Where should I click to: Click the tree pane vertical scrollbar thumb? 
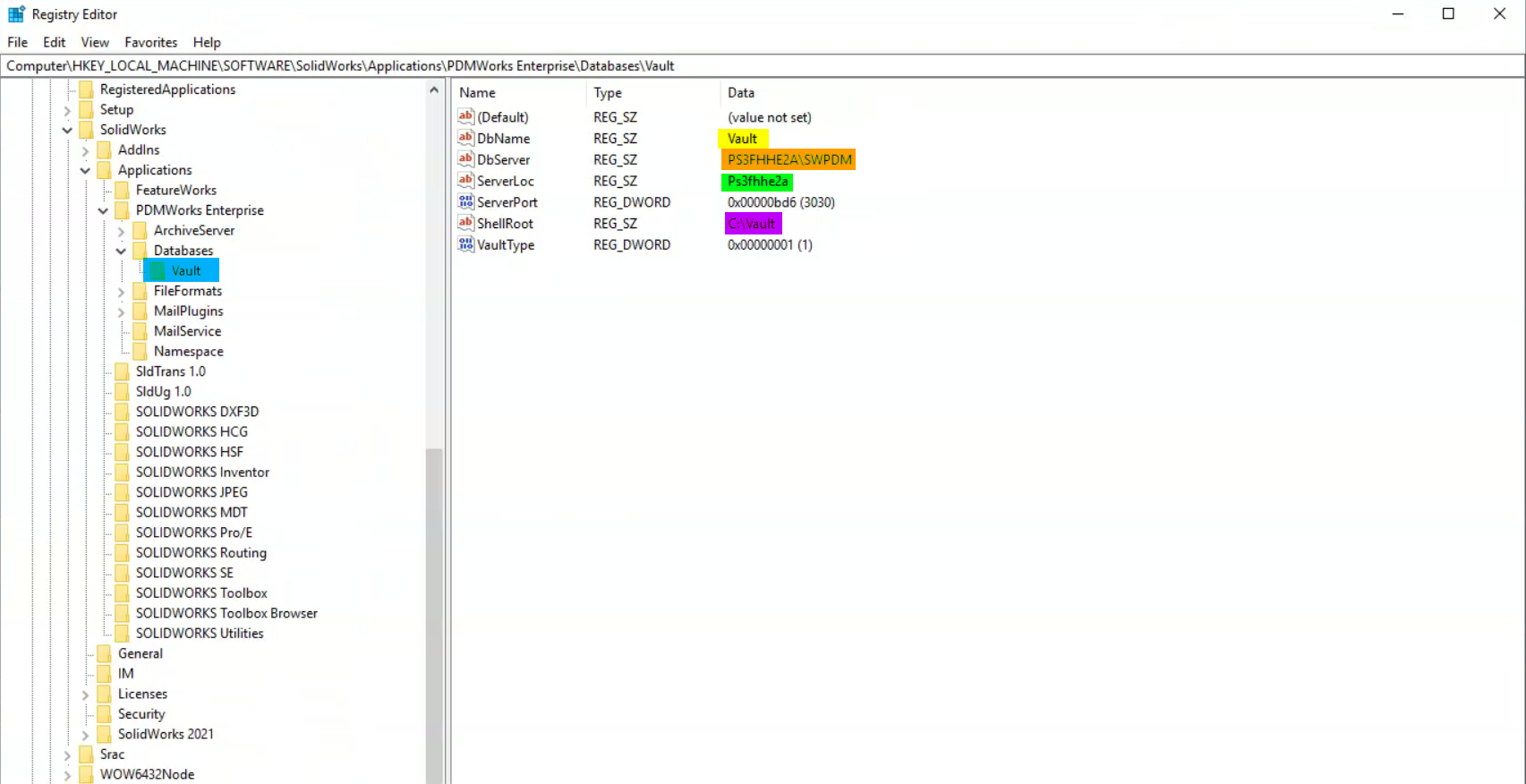434,616
